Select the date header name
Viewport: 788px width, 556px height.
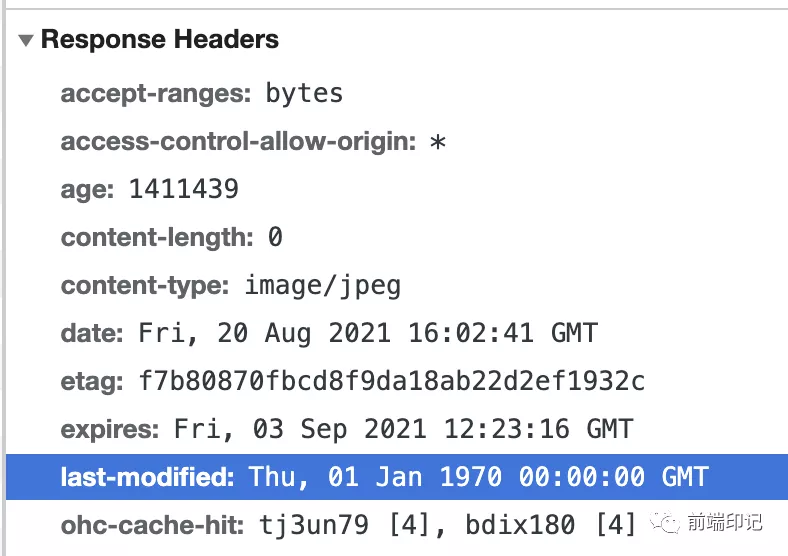point(92,333)
